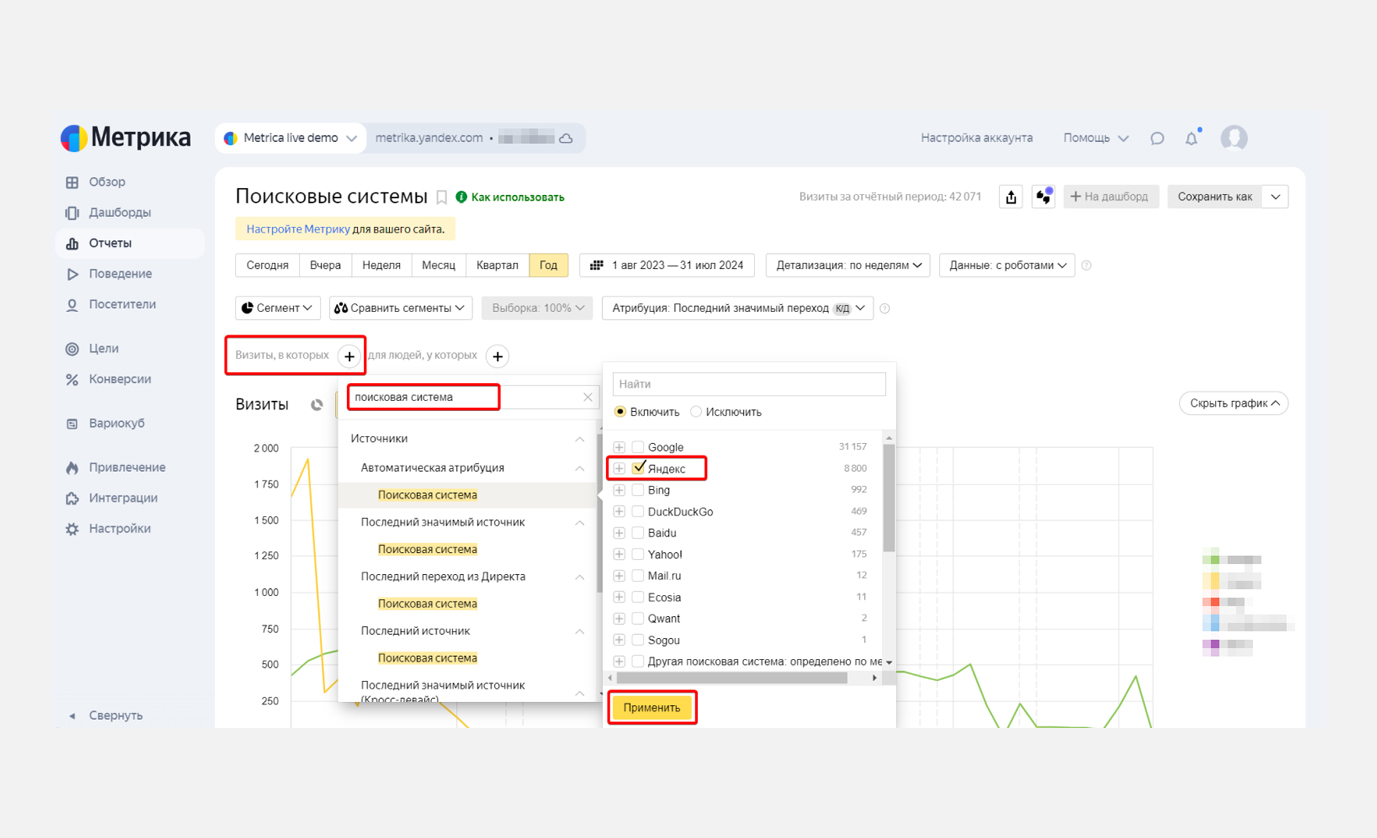This screenshot has height=838, width=1377.
Task: Select the Включить radio button
Action: pos(620,412)
